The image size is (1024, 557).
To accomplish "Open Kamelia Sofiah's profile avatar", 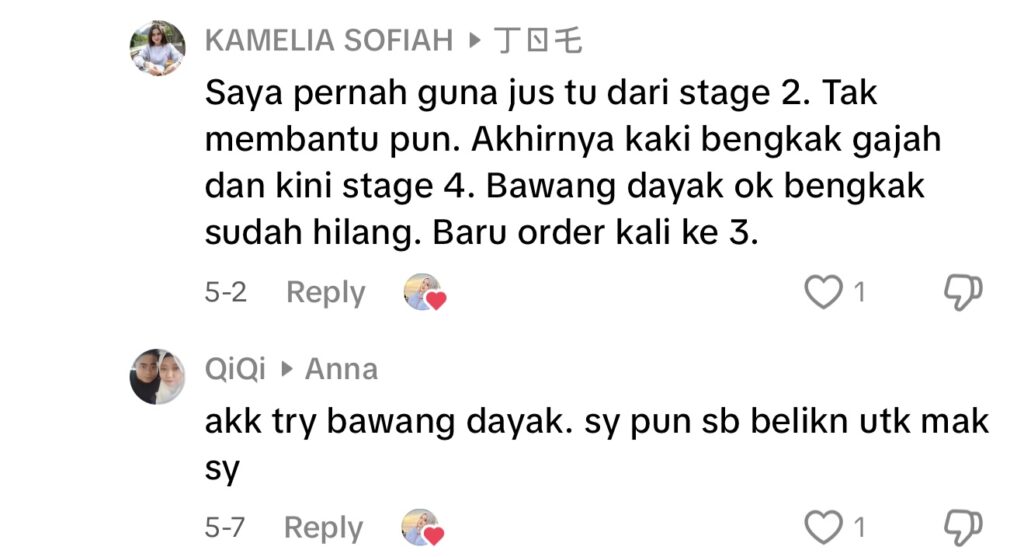I will pos(158,48).
